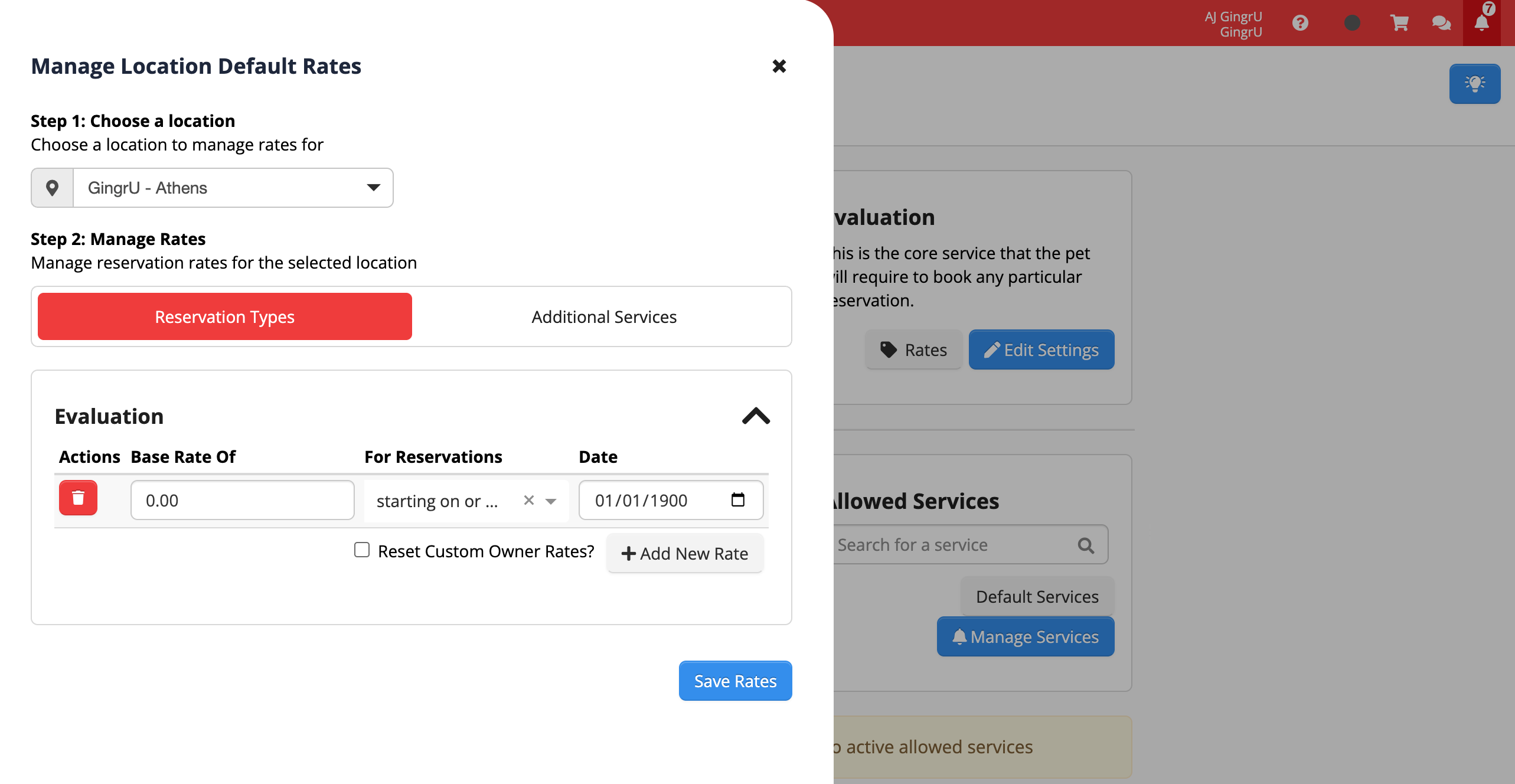Switch to the Additional Services tab
Viewport: 1515px width, 784px height.
pos(604,316)
